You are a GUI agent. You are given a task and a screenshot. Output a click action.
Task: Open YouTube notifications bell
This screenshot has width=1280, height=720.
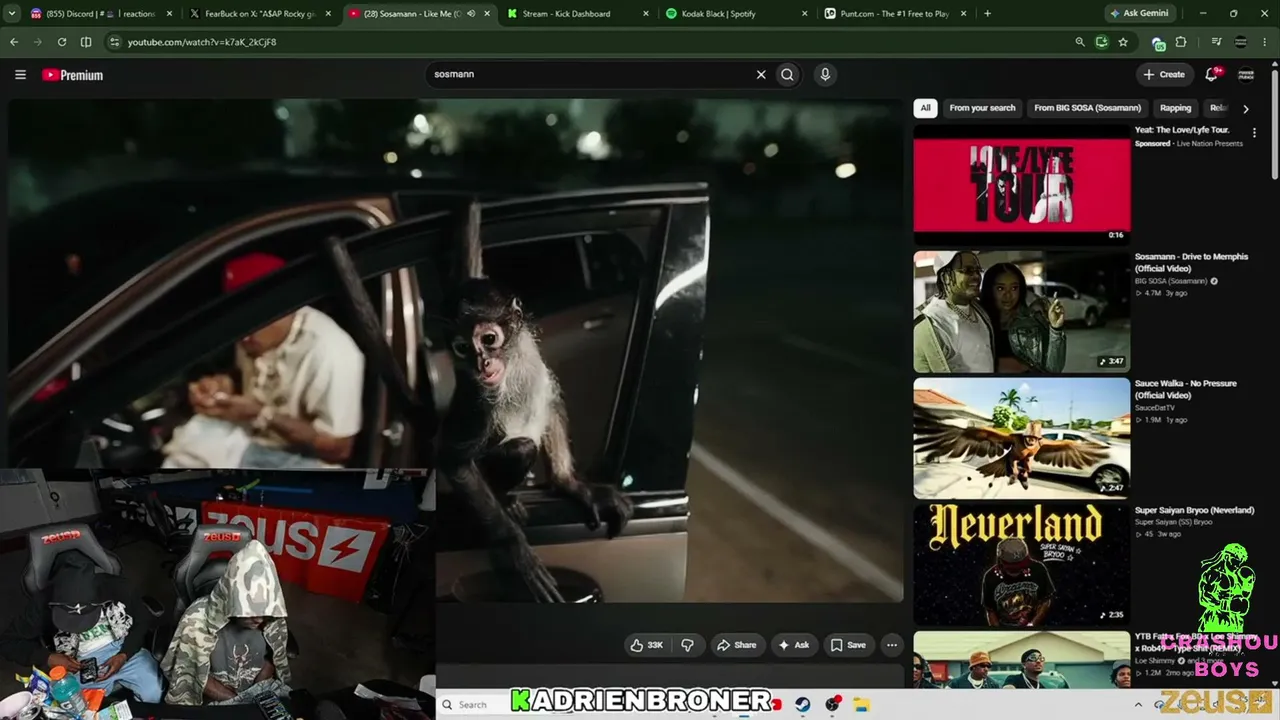pos(1212,74)
